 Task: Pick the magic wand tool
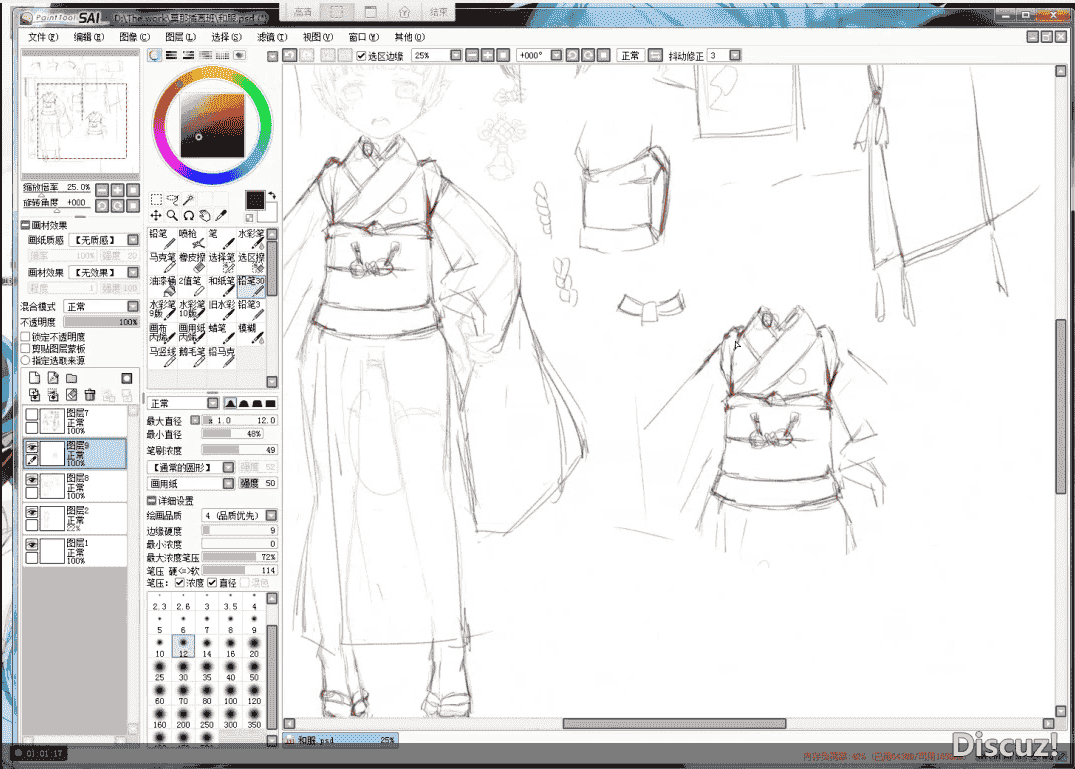tap(188, 199)
